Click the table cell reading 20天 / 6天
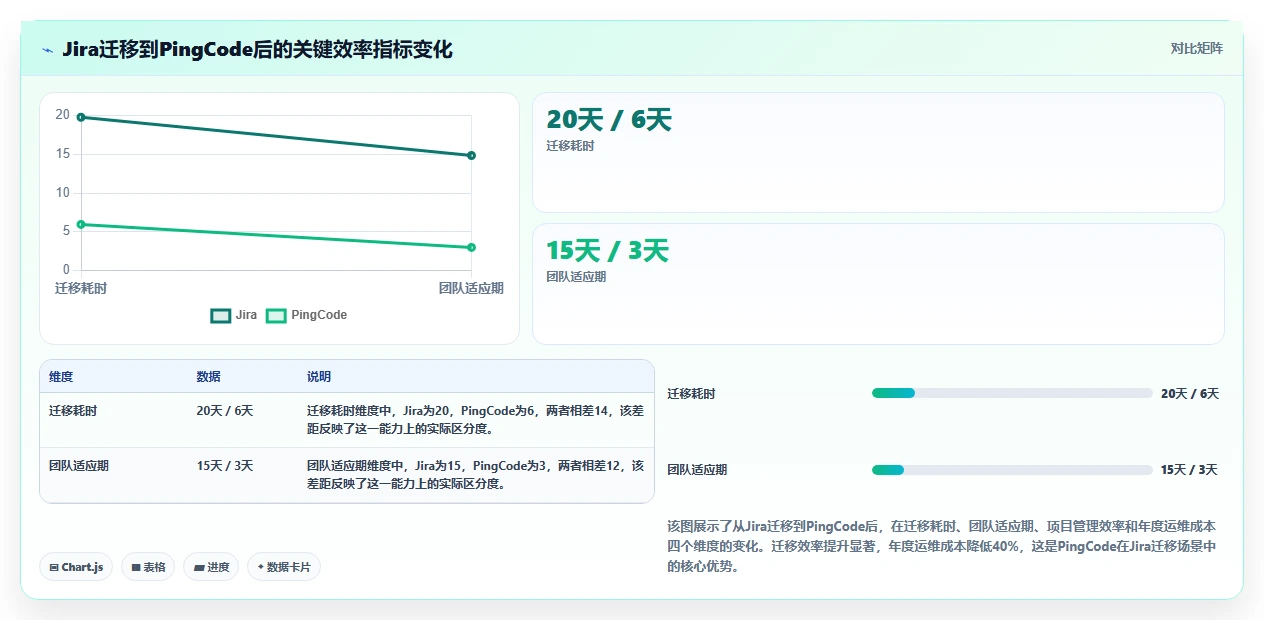Image resolution: width=1264 pixels, height=620 pixels. click(x=225, y=411)
